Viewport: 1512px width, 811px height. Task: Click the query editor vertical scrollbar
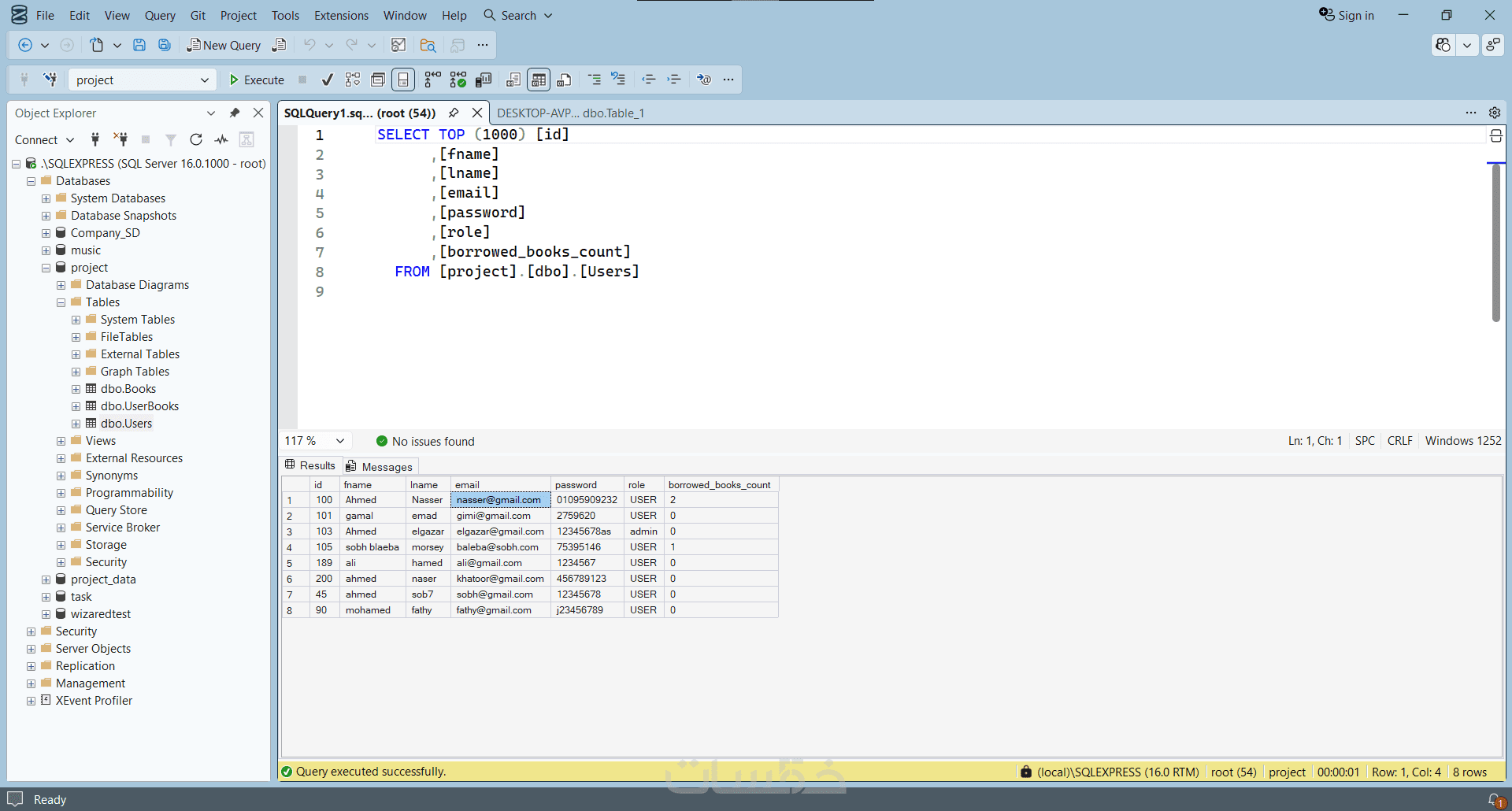(x=1495, y=244)
